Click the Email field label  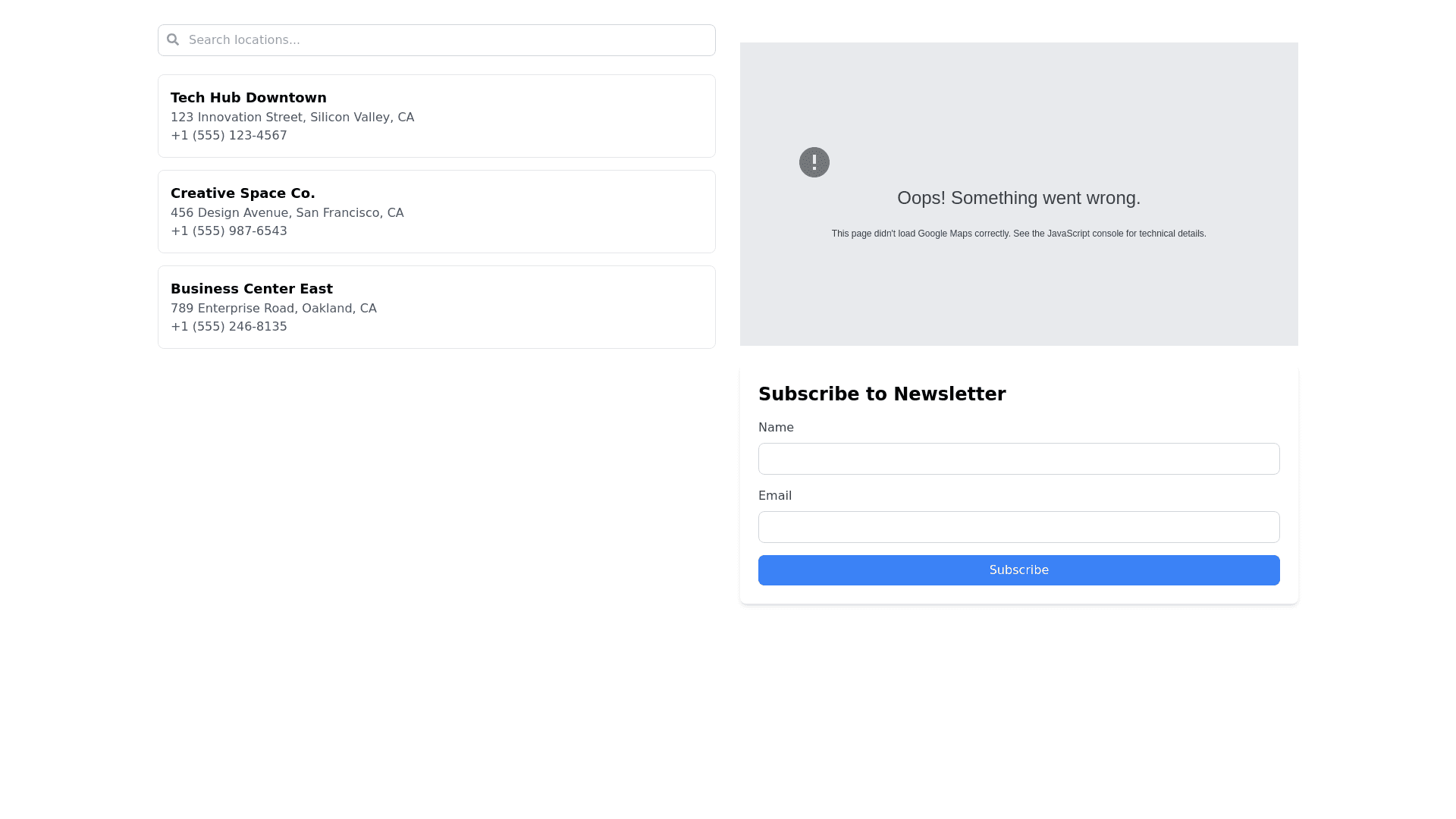coord(775,496)
